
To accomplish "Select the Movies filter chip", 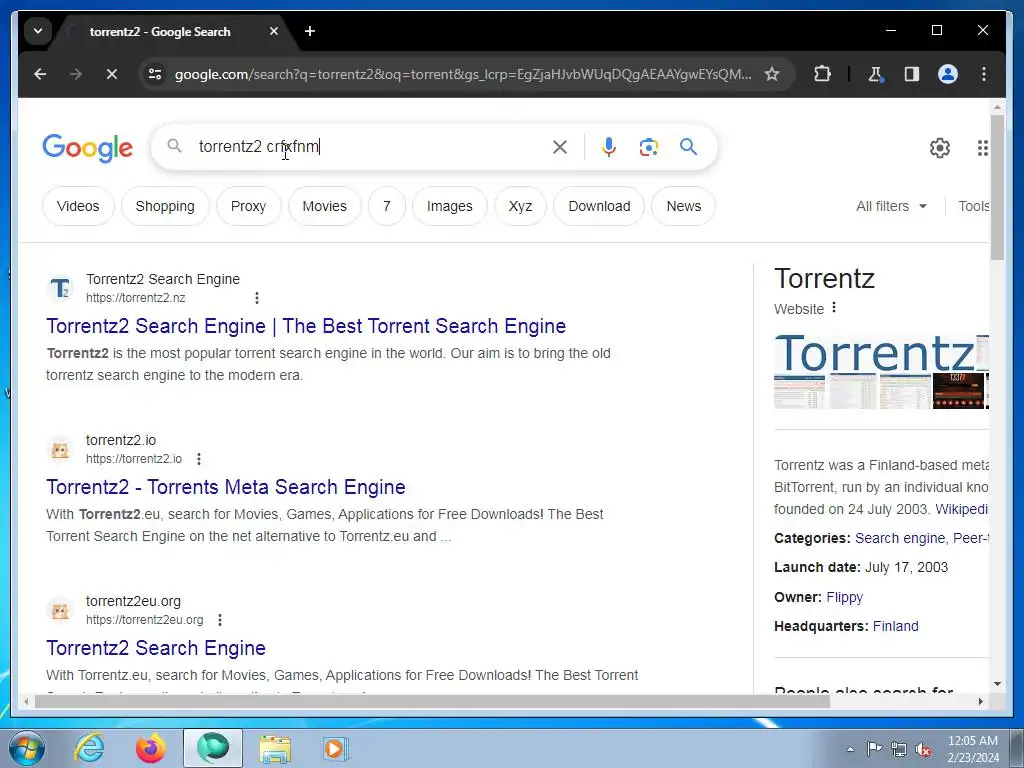I will [325, 206].
